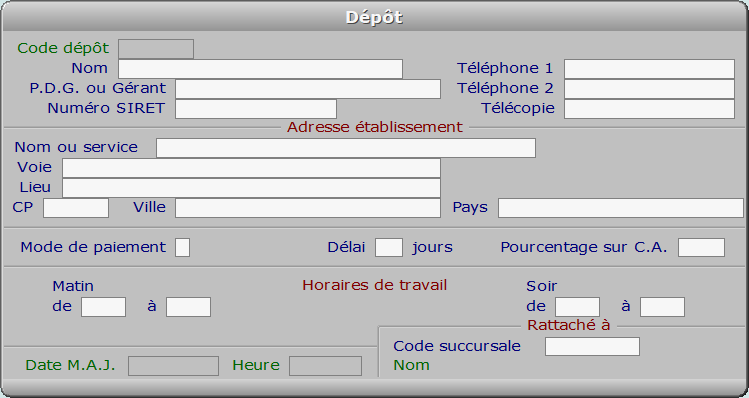Click the Dépôt window title
The width and height of the screenshot is (749, 398).
tap(374, 17)
